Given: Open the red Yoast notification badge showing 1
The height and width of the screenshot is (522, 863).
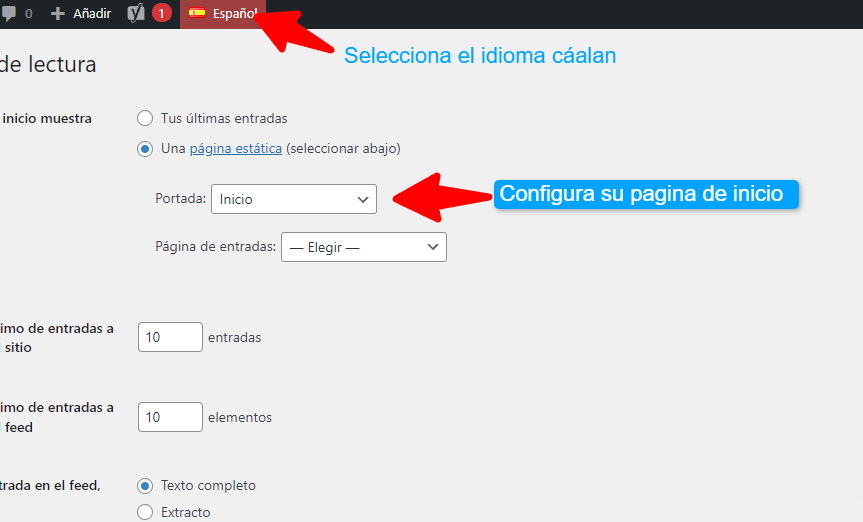Looking at the screenshot, I should tap(161, 13).
